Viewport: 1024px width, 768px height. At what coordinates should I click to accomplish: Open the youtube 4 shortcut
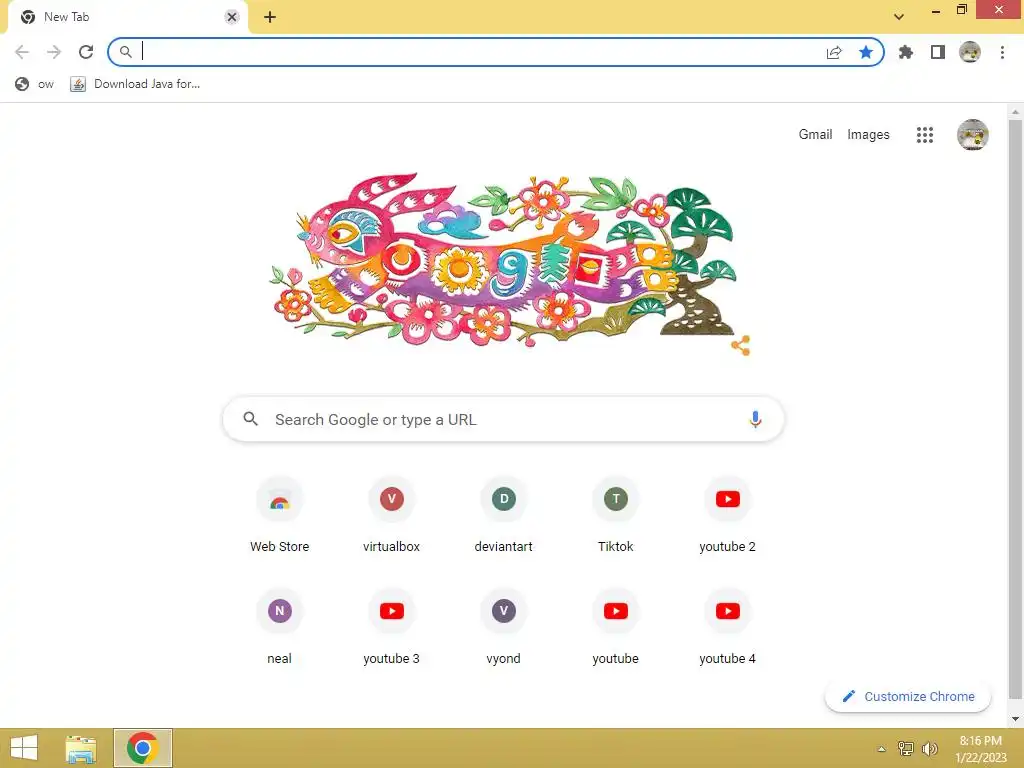[728, 628]
